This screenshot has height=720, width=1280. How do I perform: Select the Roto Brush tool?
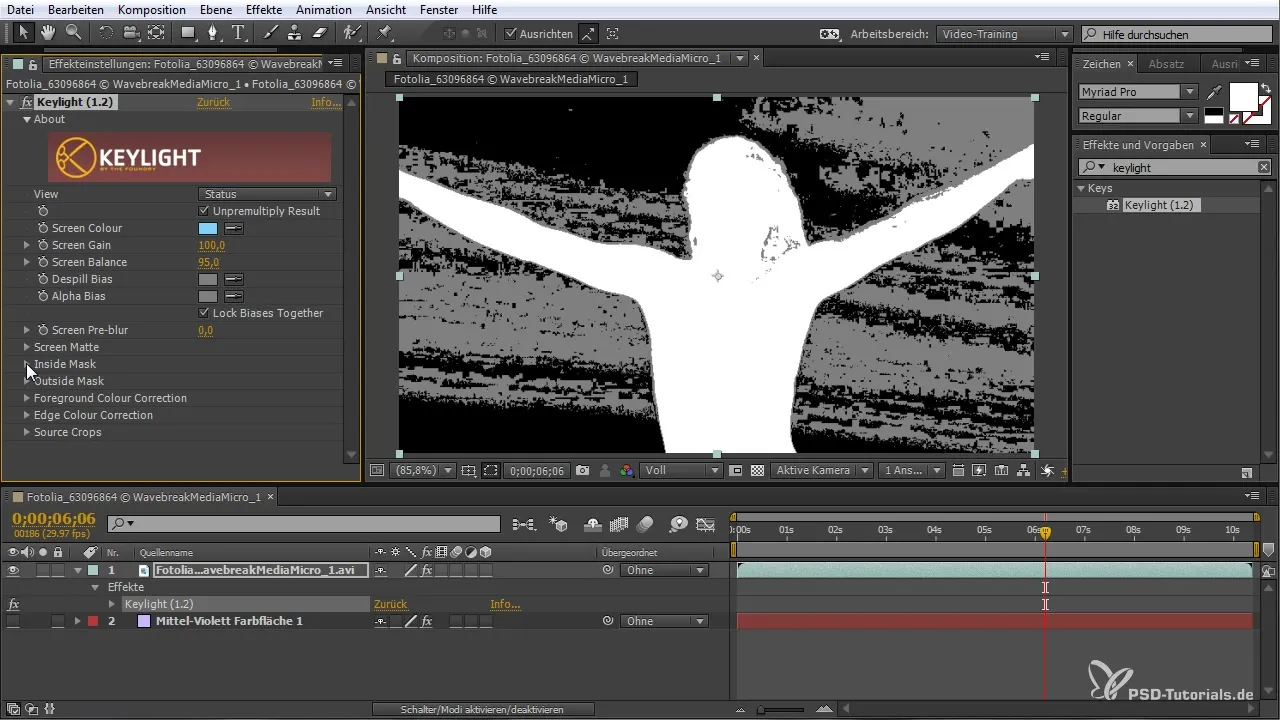(x=351, y=33)
